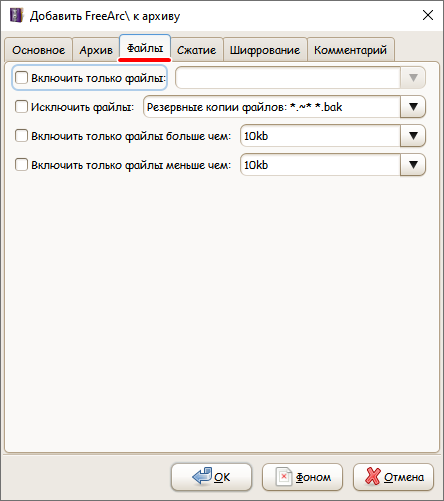
Task: Switch to the Основное tab
Action: 39,50
